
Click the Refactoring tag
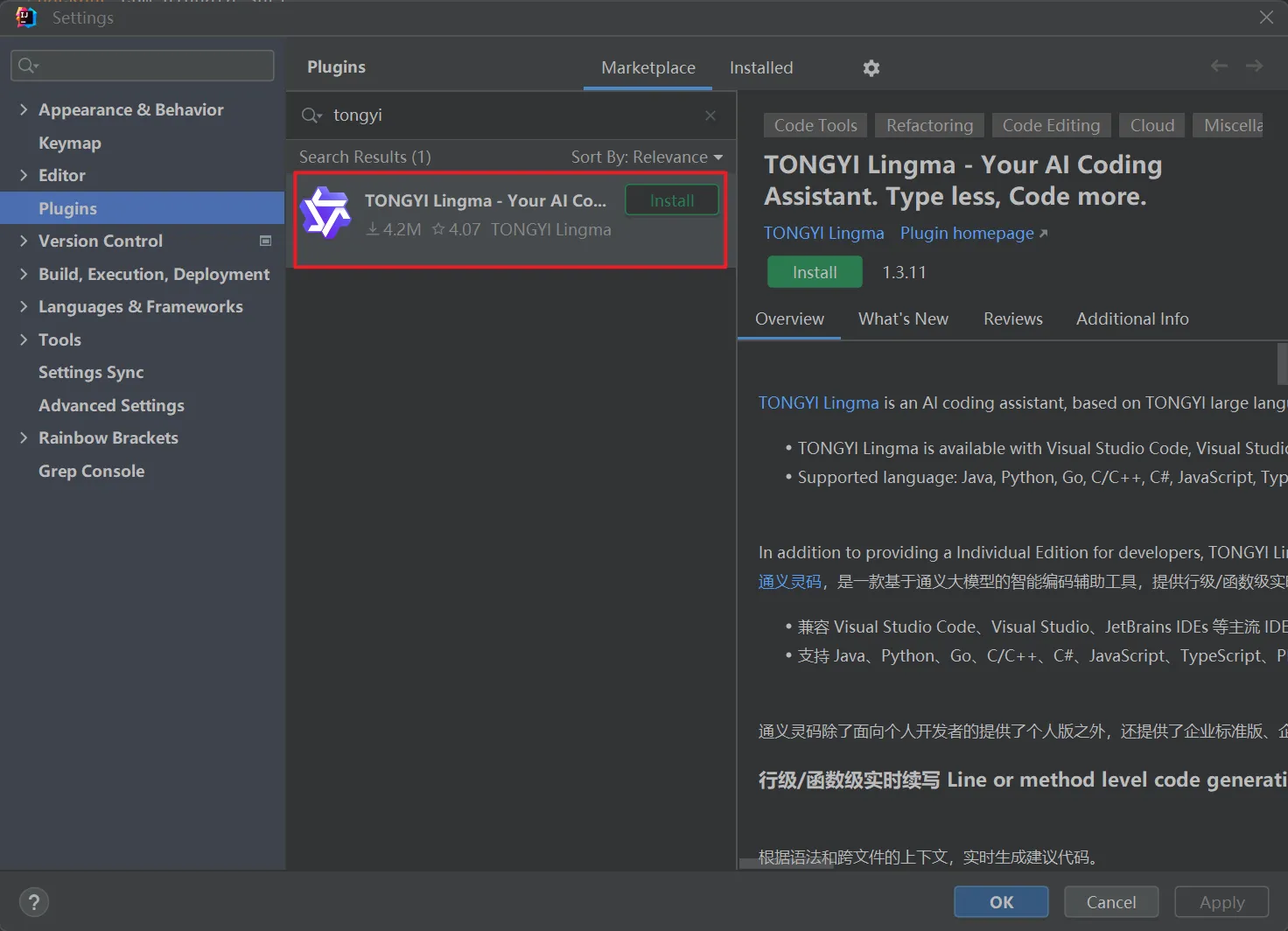point(929,125)
